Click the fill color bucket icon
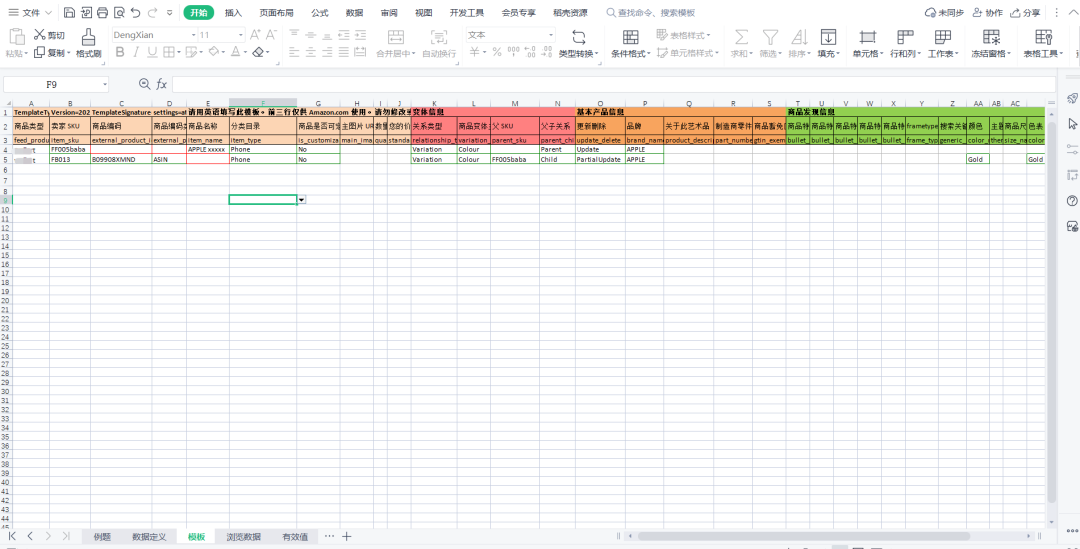 [x=214, y=52]
